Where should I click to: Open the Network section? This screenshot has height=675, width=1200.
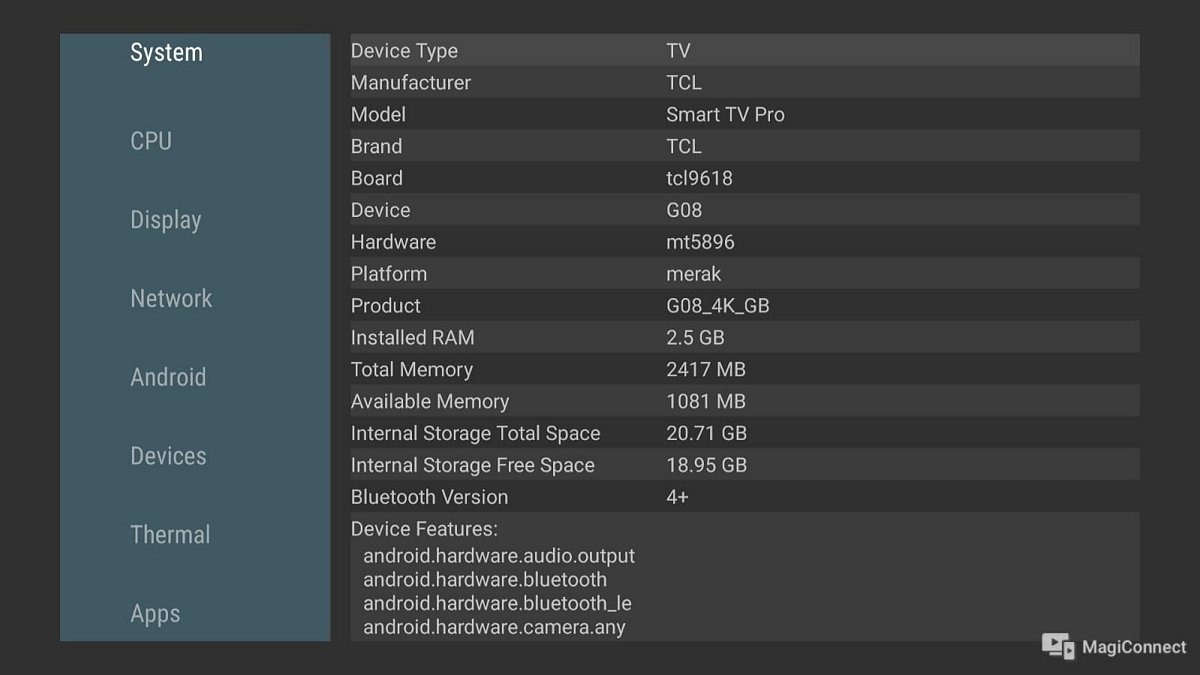click(x=171, y=298)
